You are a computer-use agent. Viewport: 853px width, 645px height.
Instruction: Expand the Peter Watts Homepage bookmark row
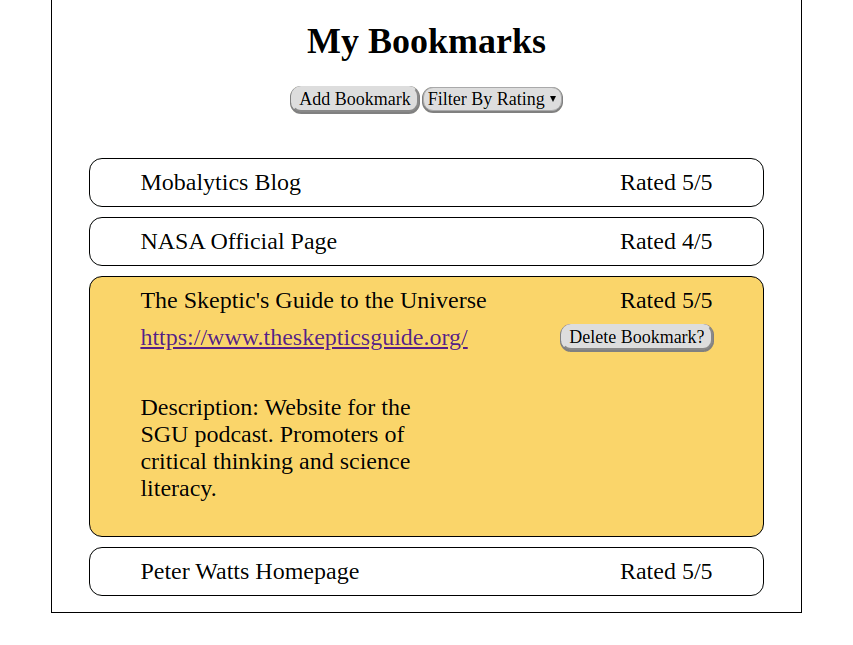426,571
